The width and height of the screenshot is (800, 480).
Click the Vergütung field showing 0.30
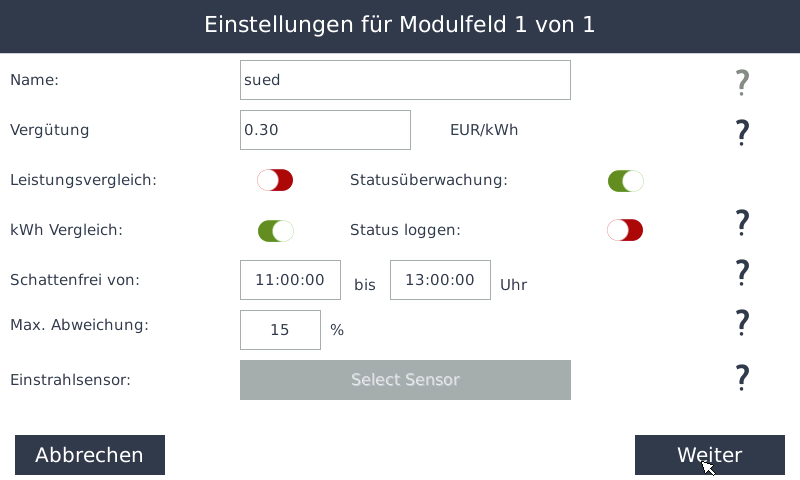[x=325, y=130]
